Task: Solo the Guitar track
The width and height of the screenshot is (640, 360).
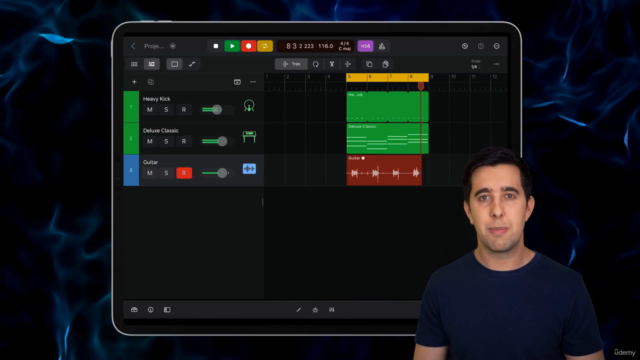Action: (x=166, y=173)
